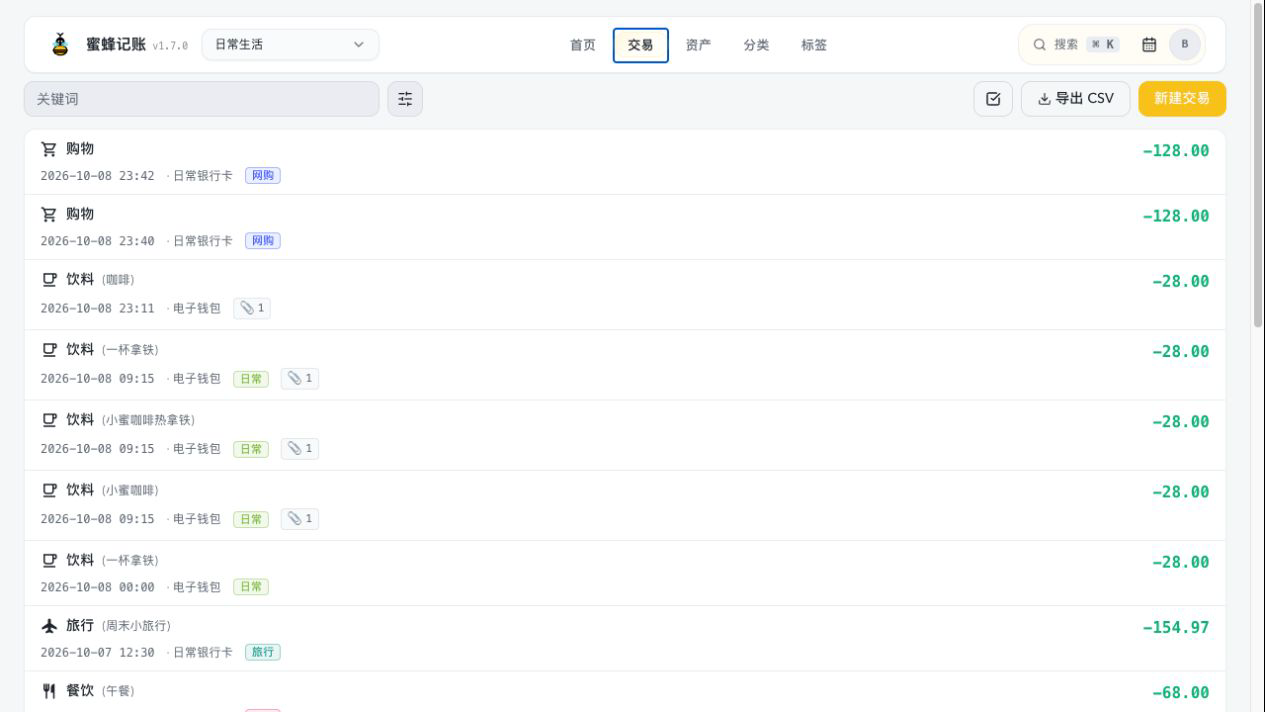1265x712 pixels.
Task: Click 日常银行卡 on the 旅行 row
Action: [x=203, y=652]
